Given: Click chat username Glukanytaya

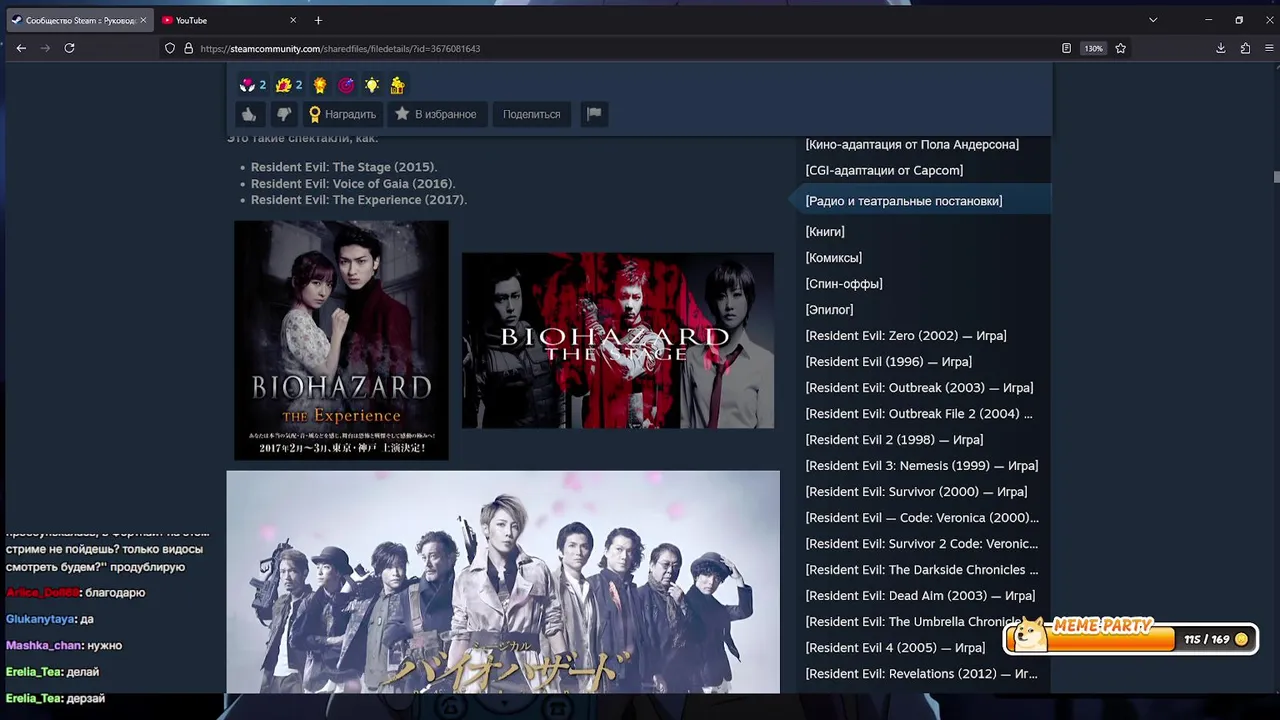Looking at the screenshot, I should [40, 619].
